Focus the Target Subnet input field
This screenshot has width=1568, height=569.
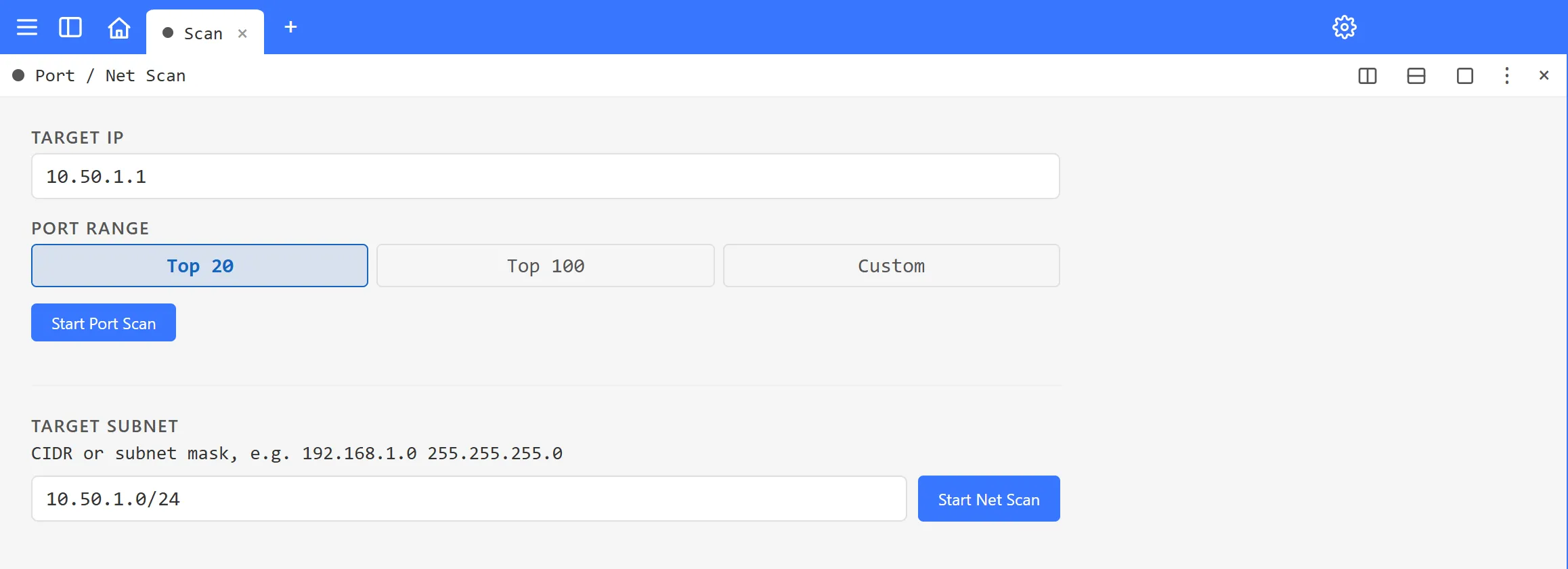(x=469, y=499)
